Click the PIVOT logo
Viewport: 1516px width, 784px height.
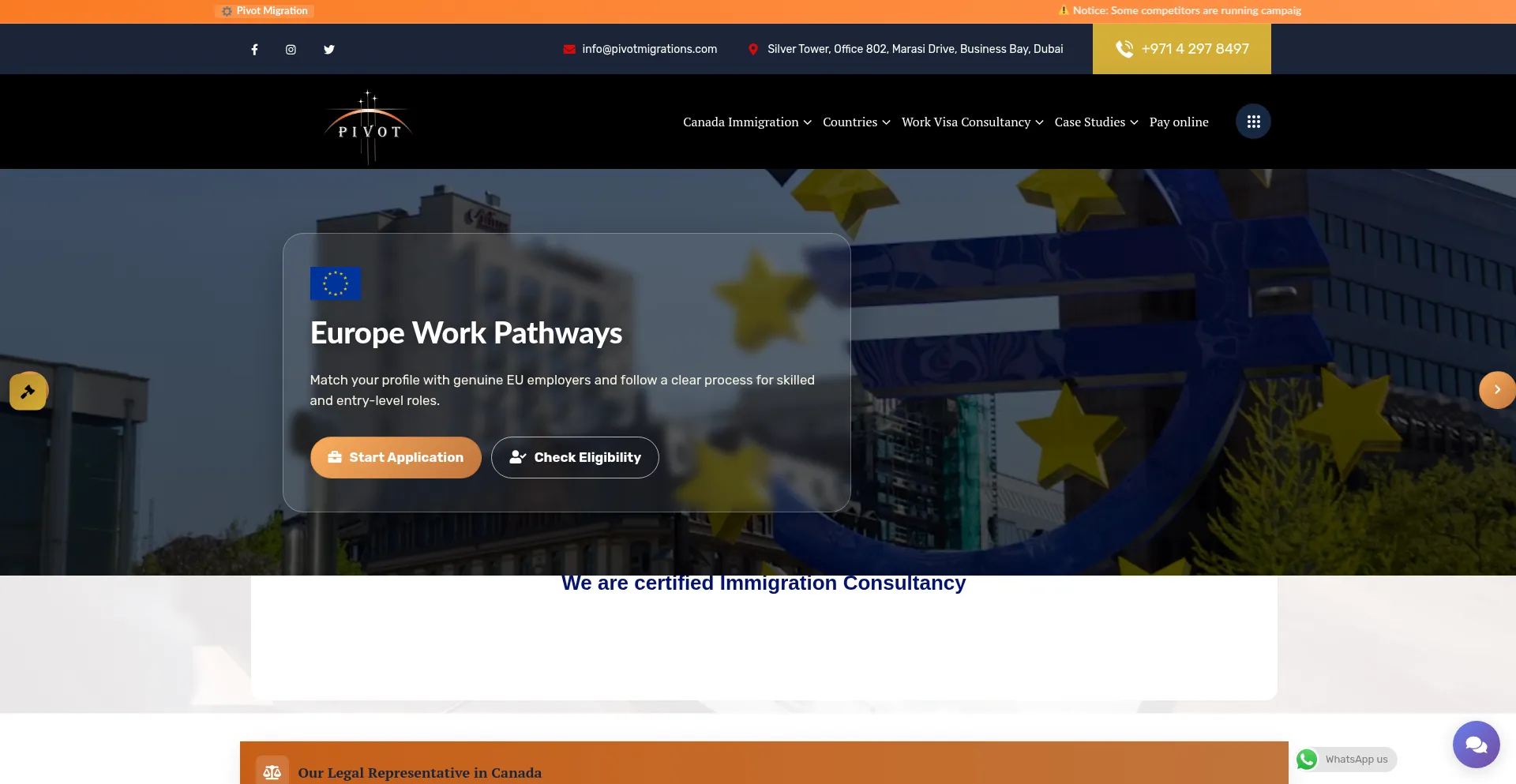(x=369, y=126)
